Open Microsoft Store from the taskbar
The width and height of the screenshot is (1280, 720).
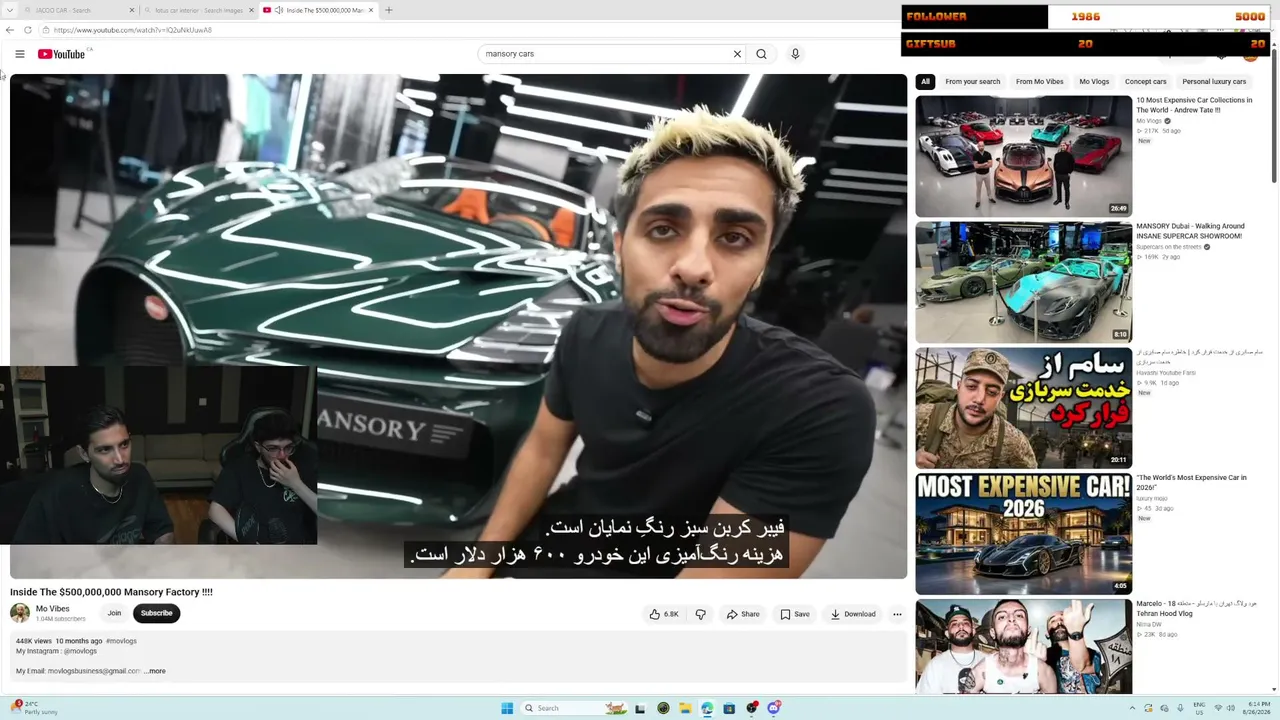click(729, 708)
